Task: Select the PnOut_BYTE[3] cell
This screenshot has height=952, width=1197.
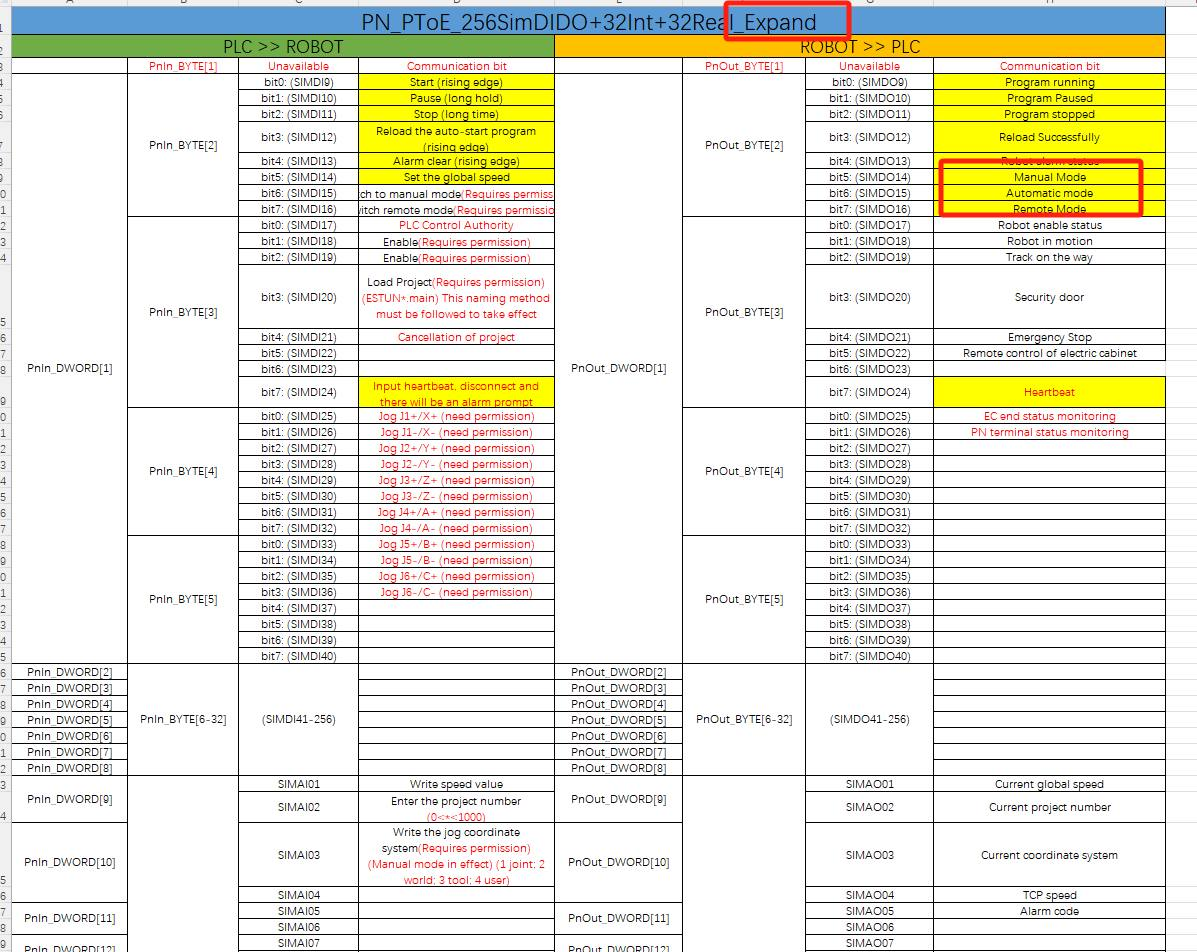Action: (x=744, y=312)
